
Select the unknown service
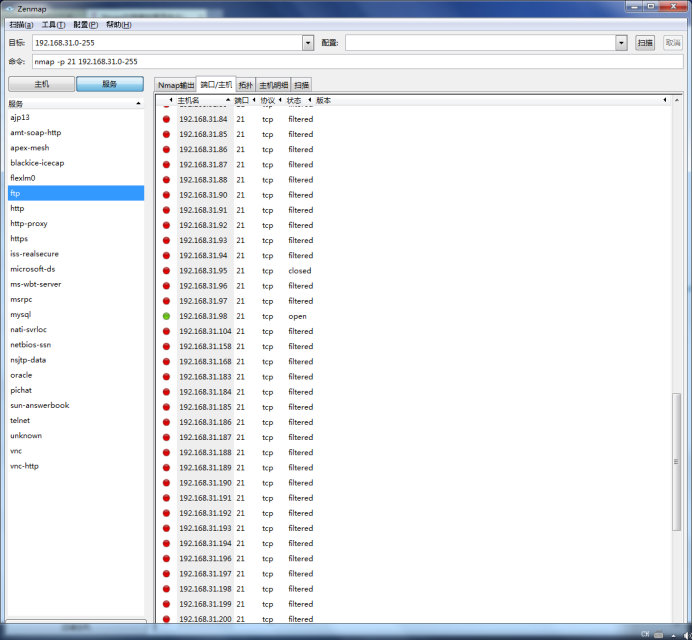76,435
